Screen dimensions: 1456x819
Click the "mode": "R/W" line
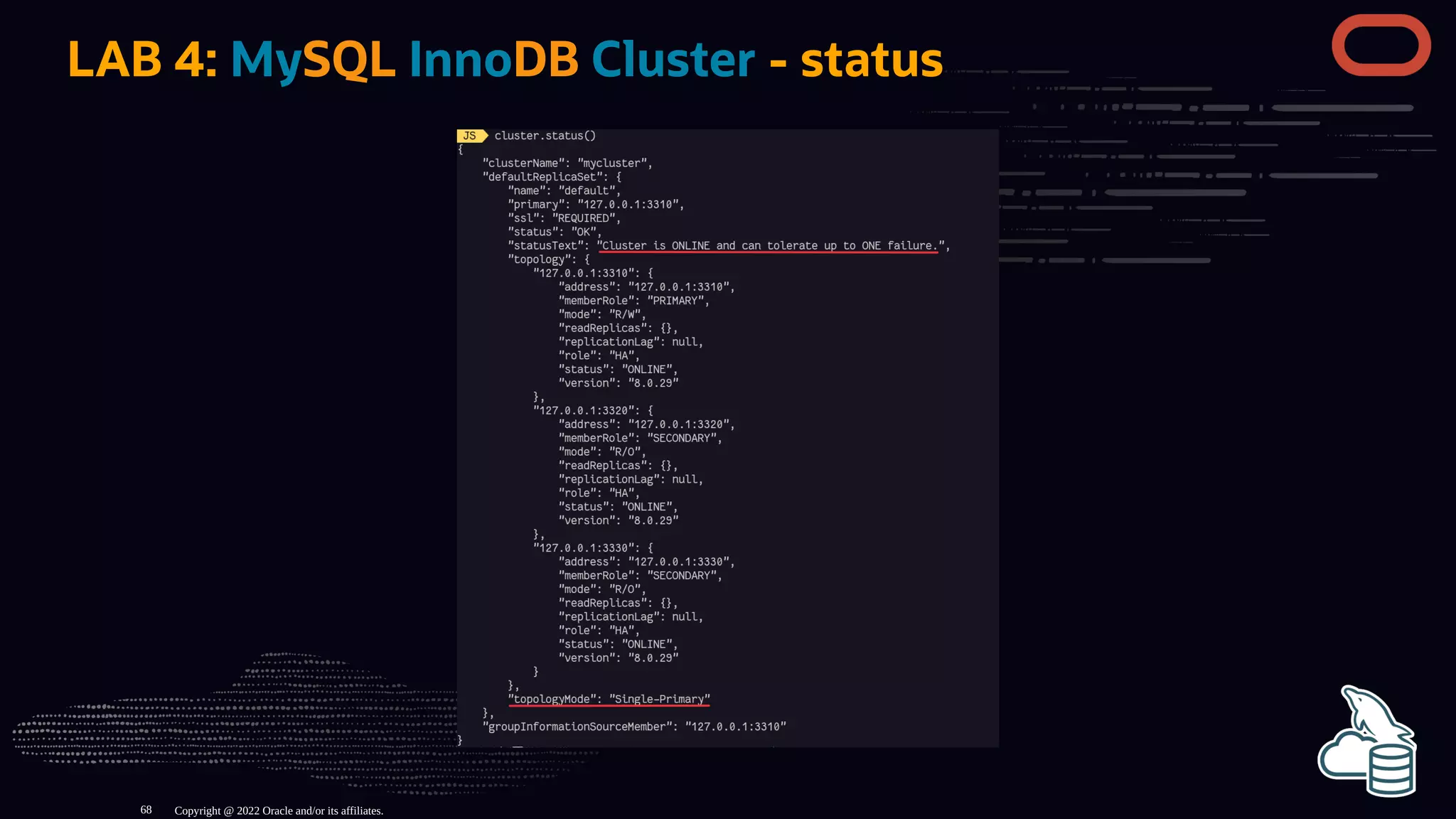tap(603, 314)
